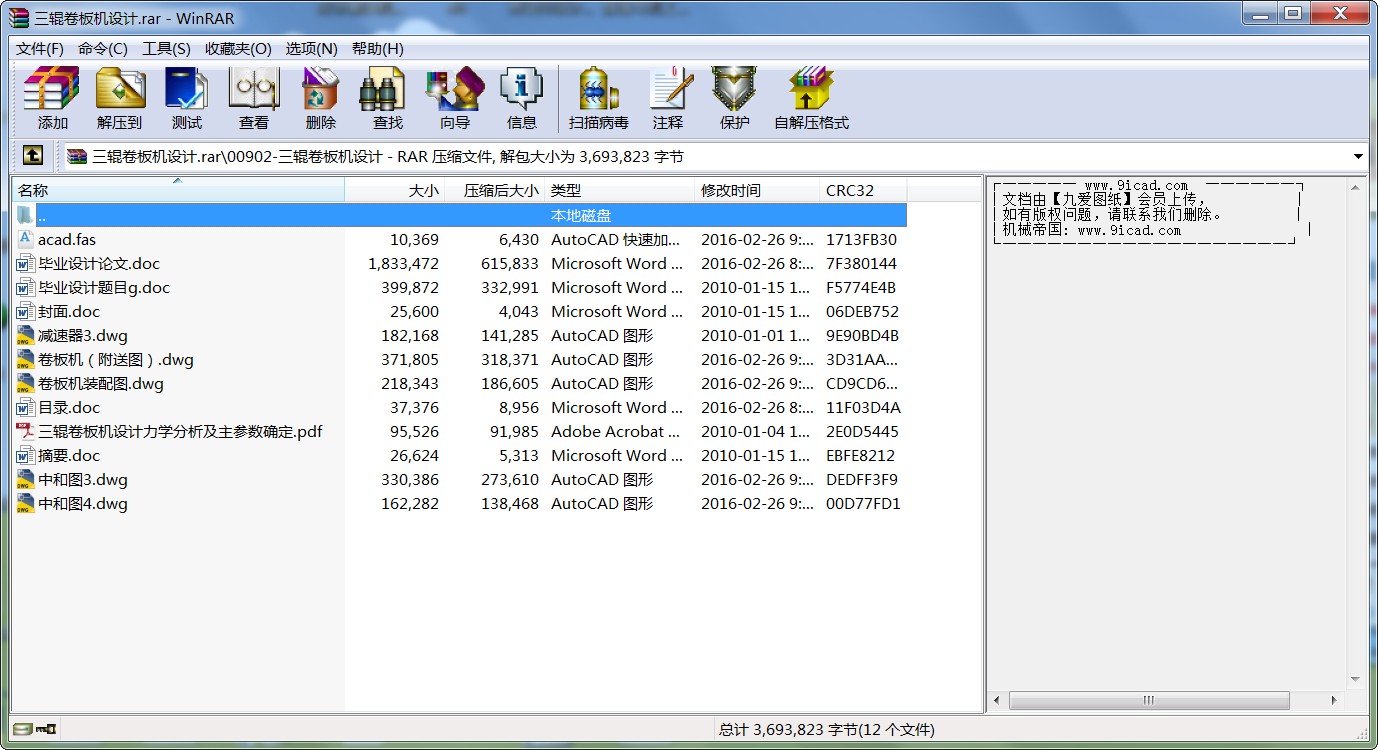Run the Test (测试) archive tool
1378x750 pixels.
tap(186, 98)
